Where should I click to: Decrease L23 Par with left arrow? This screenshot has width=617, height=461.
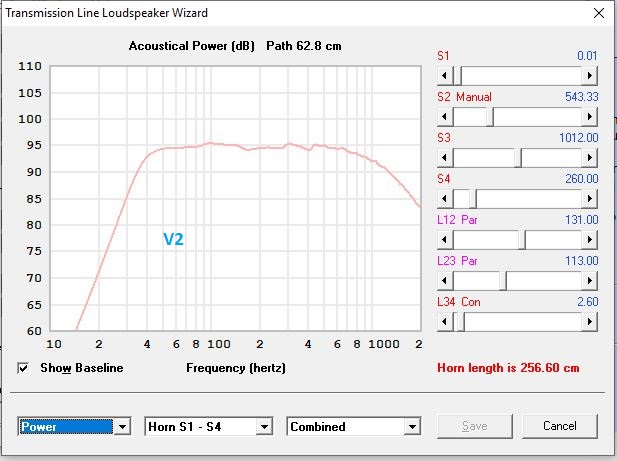(445, 281)
